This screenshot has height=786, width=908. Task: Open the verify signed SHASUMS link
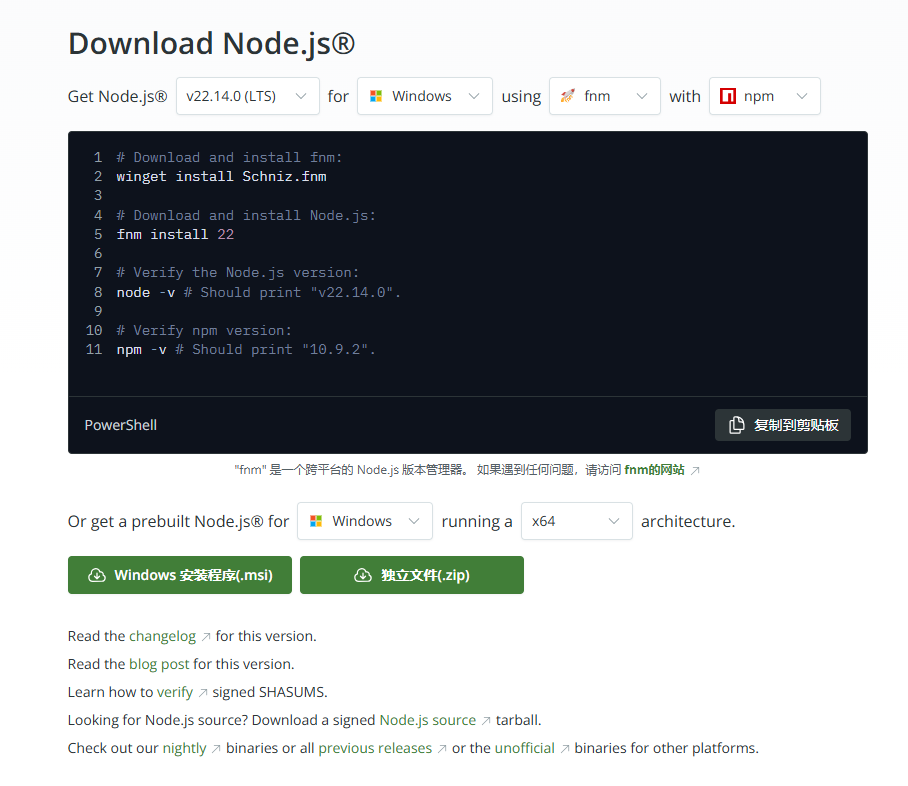[175, 692]
